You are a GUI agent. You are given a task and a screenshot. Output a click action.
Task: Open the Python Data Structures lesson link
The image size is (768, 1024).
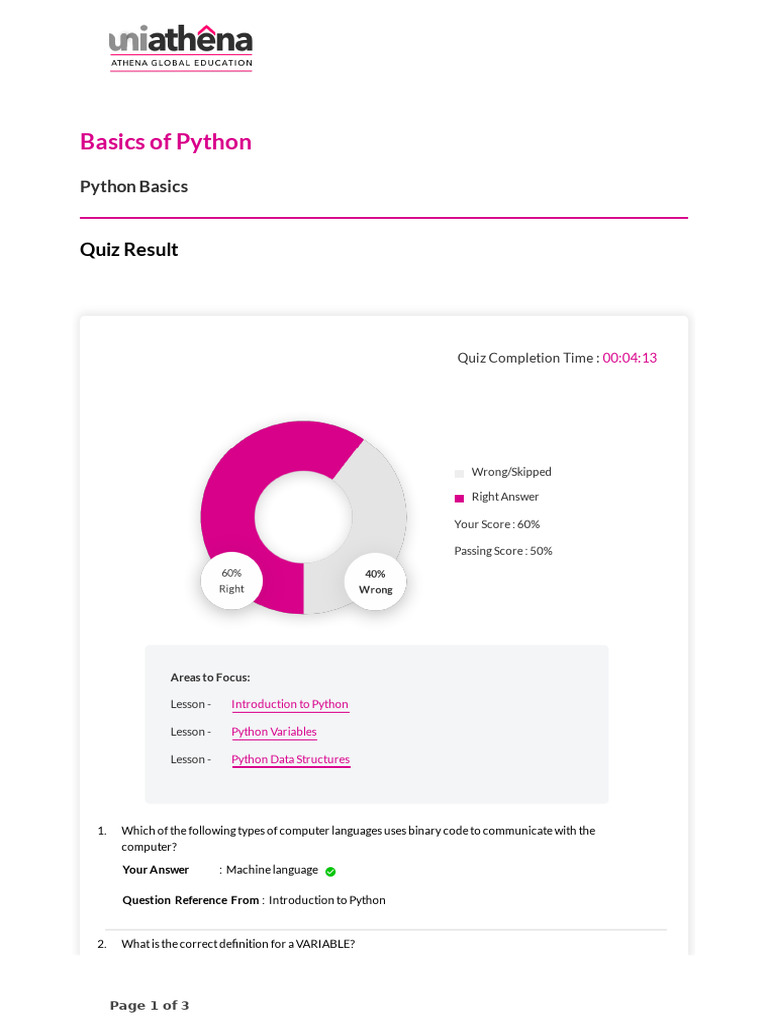pos(291,759)
